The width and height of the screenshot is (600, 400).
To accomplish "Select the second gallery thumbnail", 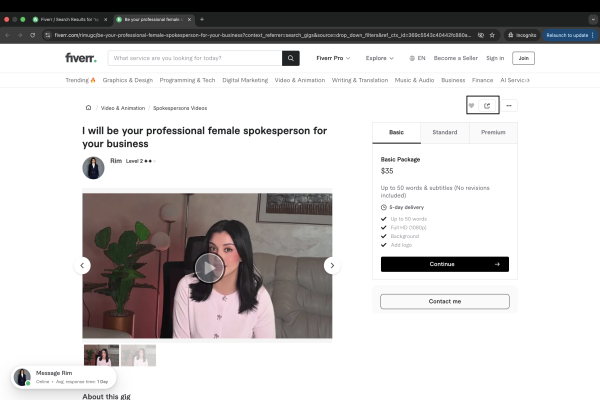I will pos(138,355).
